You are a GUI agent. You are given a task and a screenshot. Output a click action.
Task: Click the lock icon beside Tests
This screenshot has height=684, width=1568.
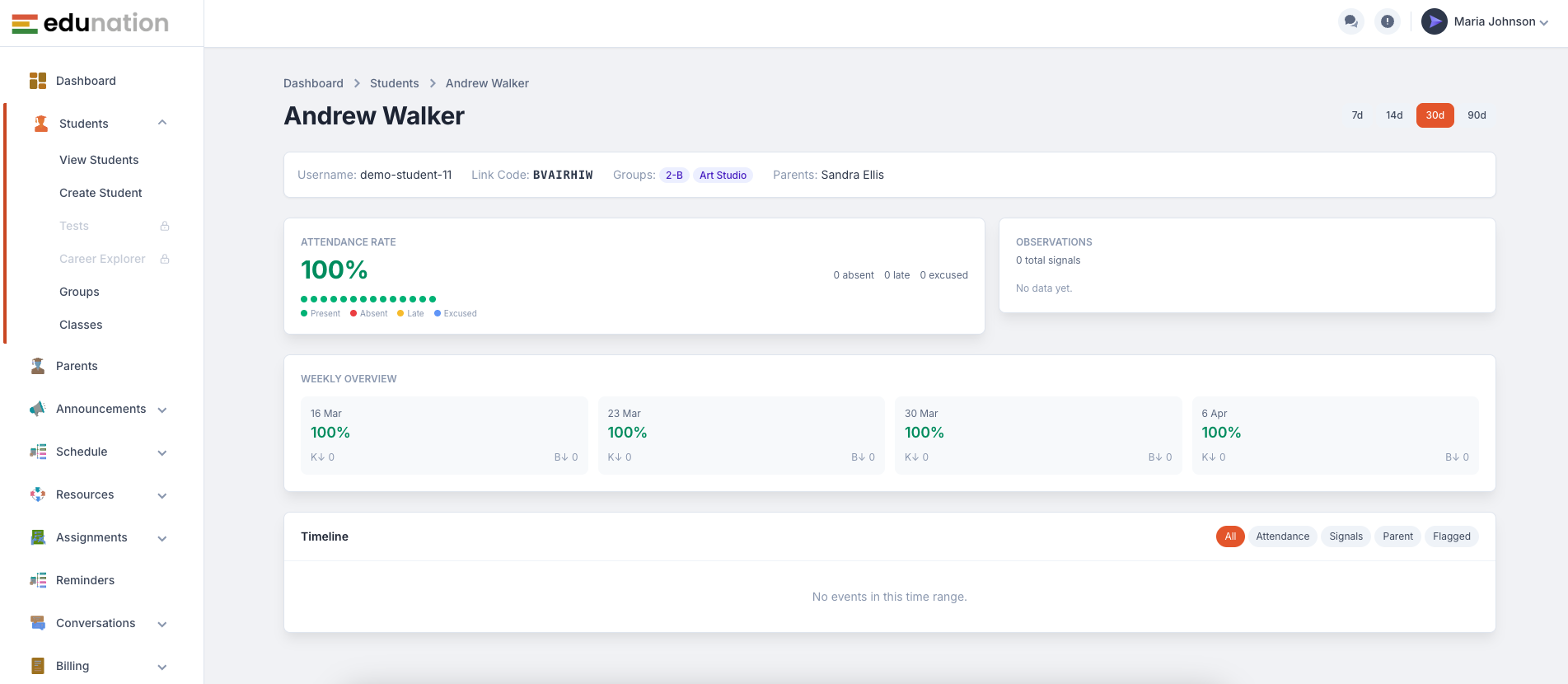click(x=165, y=226)
